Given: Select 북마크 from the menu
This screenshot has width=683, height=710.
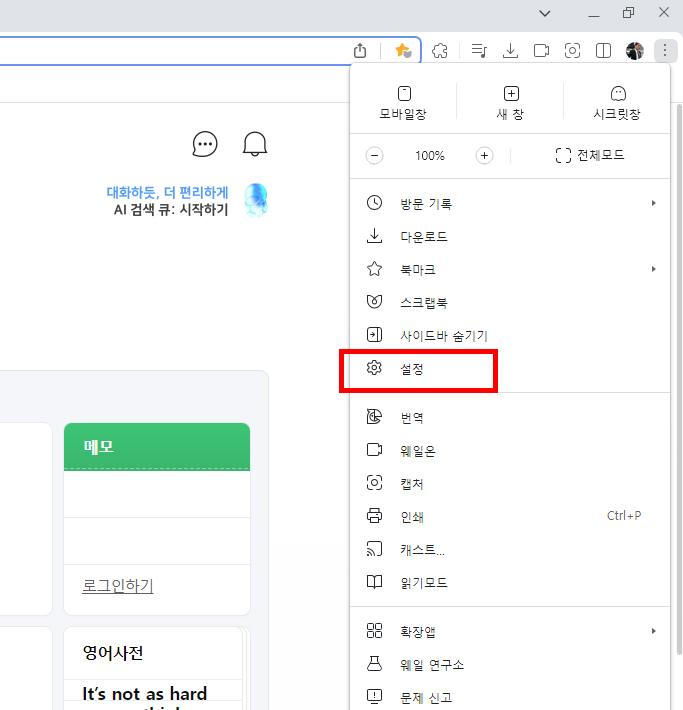Looking at the screenshot, I should coord(510,269).
